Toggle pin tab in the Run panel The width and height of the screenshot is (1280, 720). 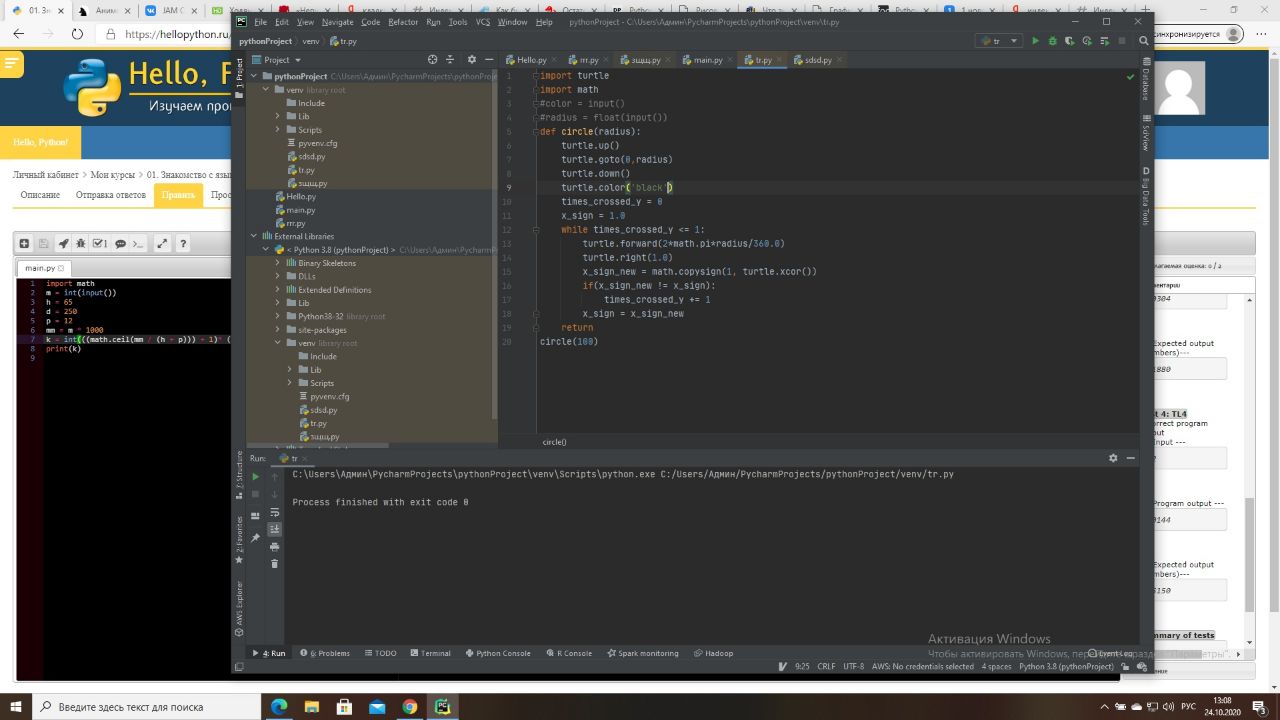[x=256, y=538]
